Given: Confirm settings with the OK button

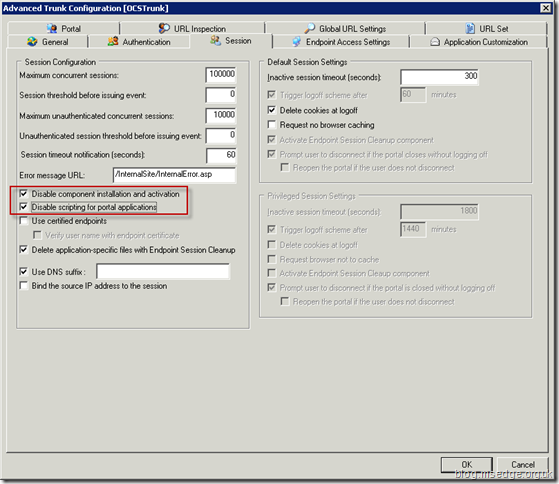Looking at the screenshot, I should click(467, 465).
